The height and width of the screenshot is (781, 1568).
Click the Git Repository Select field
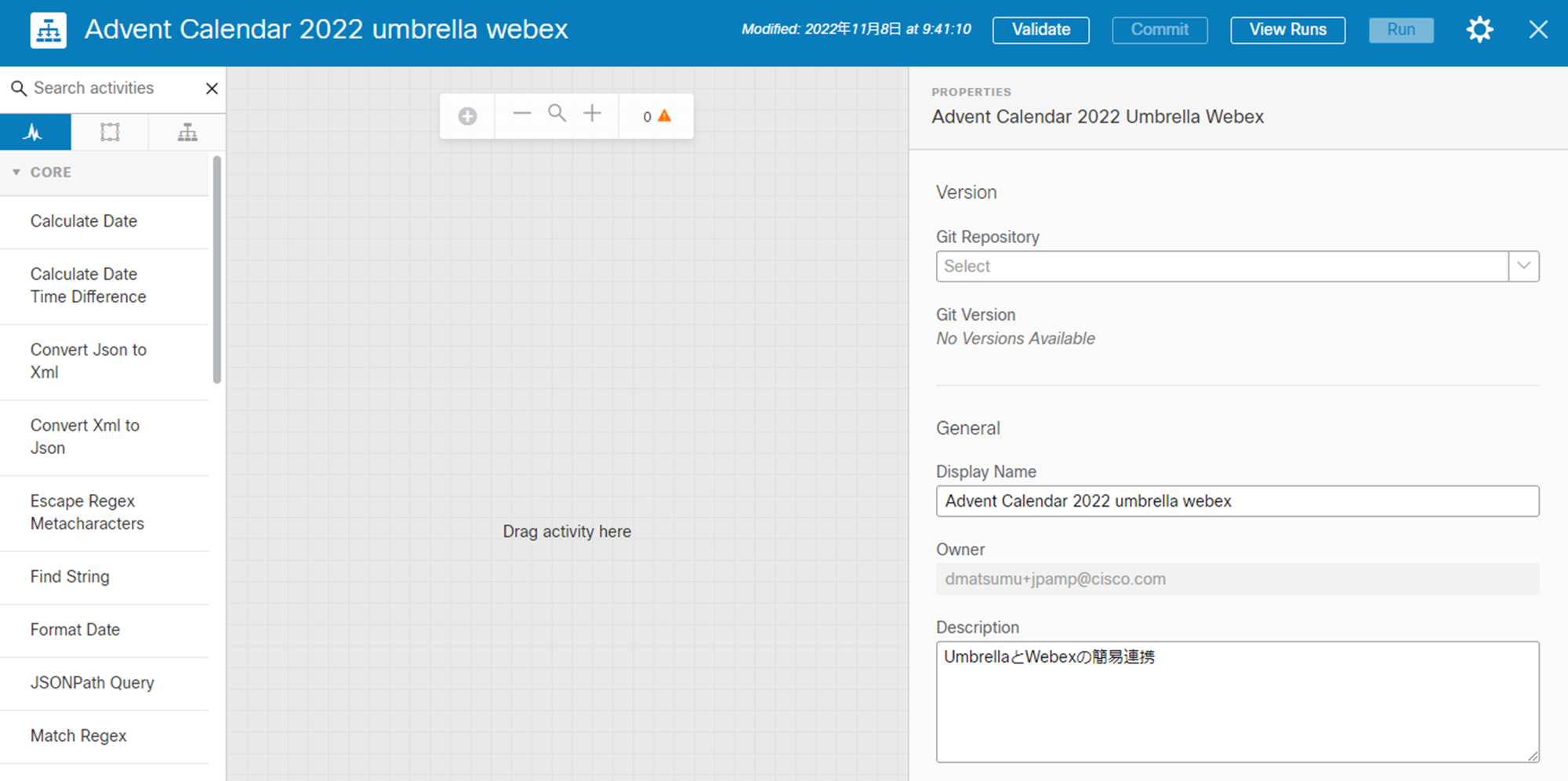coord(1222,266)
